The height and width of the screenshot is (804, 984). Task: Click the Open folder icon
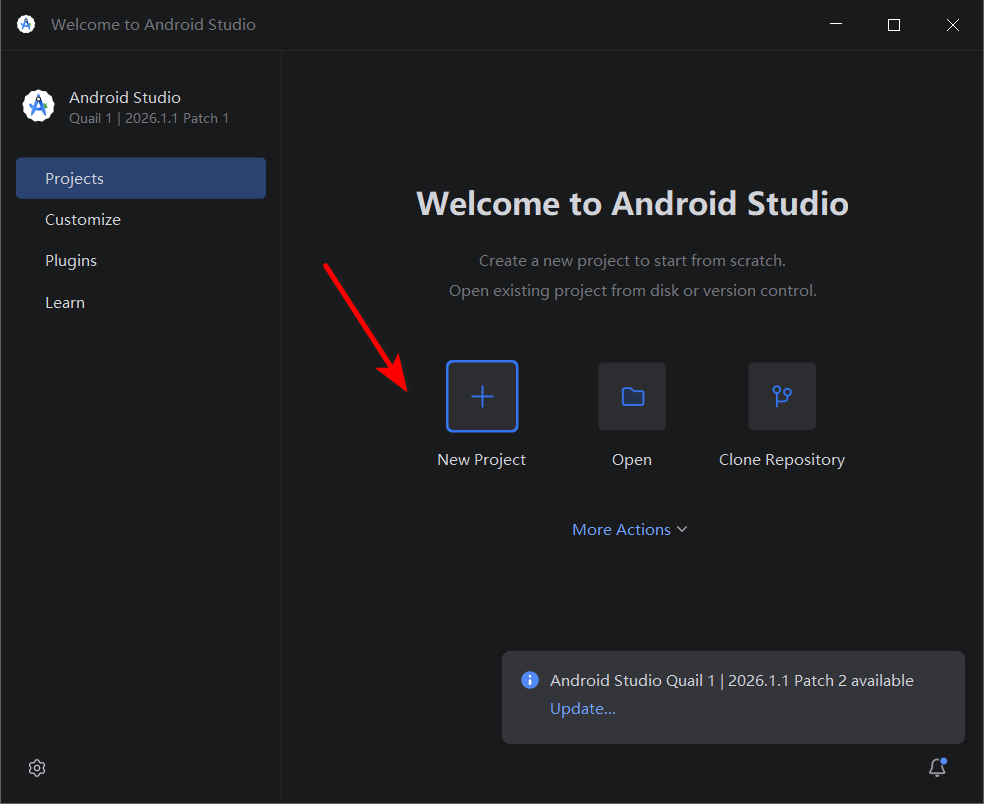pos(632,396)
